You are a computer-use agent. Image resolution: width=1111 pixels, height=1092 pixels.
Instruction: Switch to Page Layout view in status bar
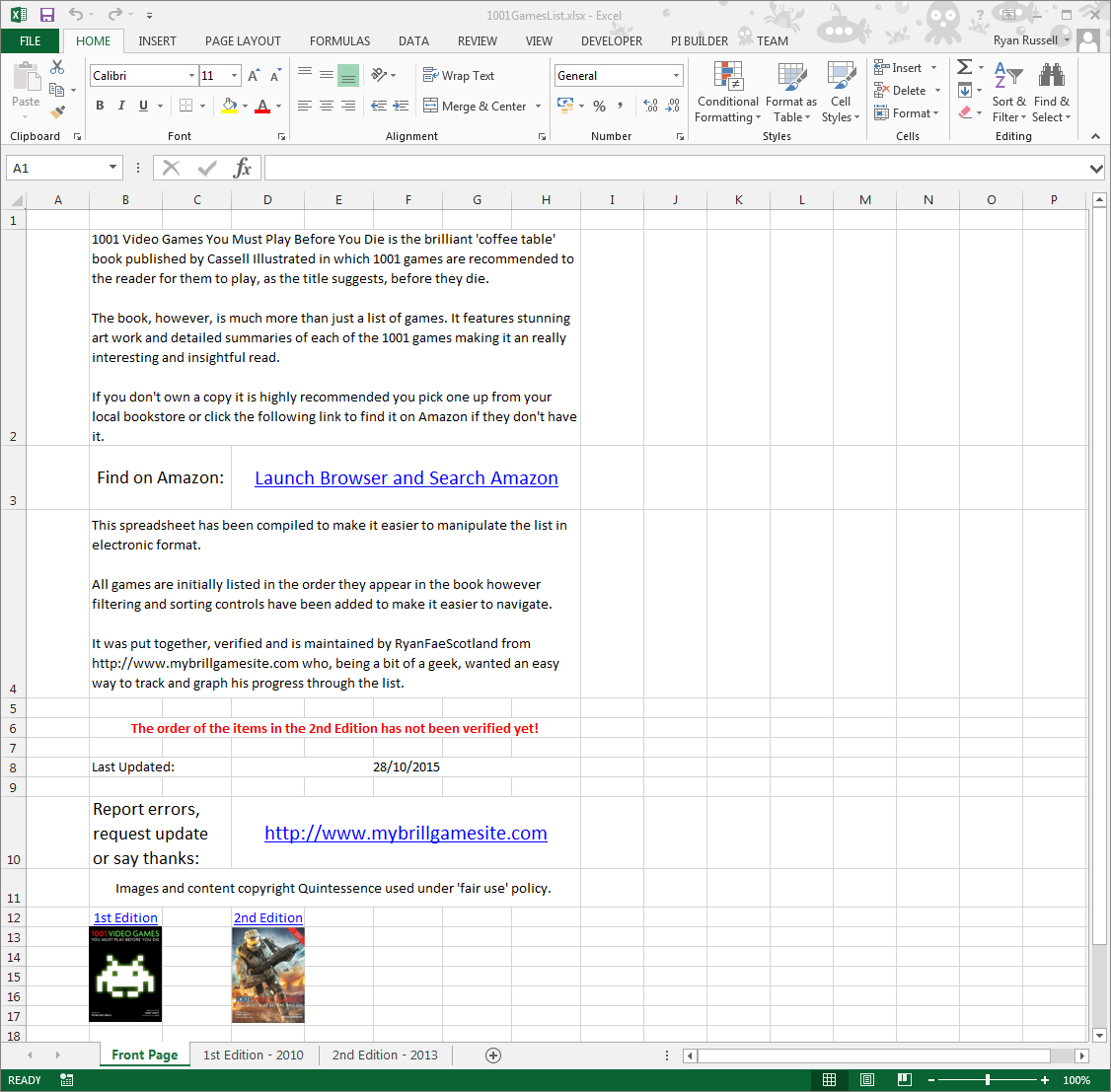tap(866, 1080)
